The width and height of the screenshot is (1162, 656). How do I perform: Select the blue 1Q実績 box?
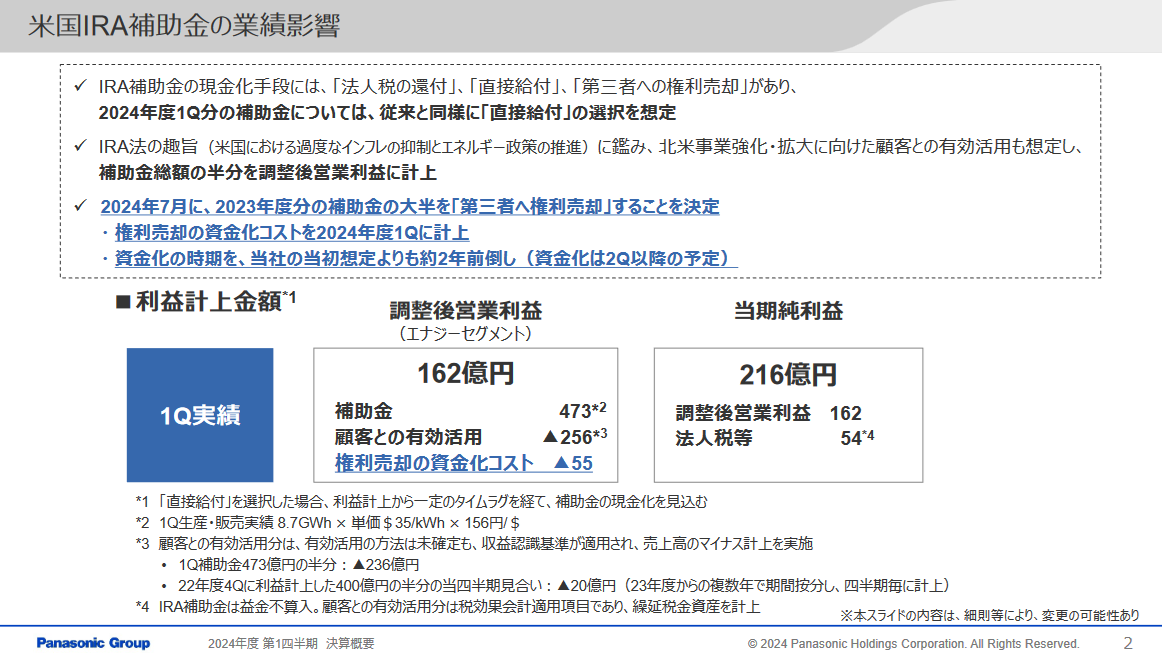(199, 414)
